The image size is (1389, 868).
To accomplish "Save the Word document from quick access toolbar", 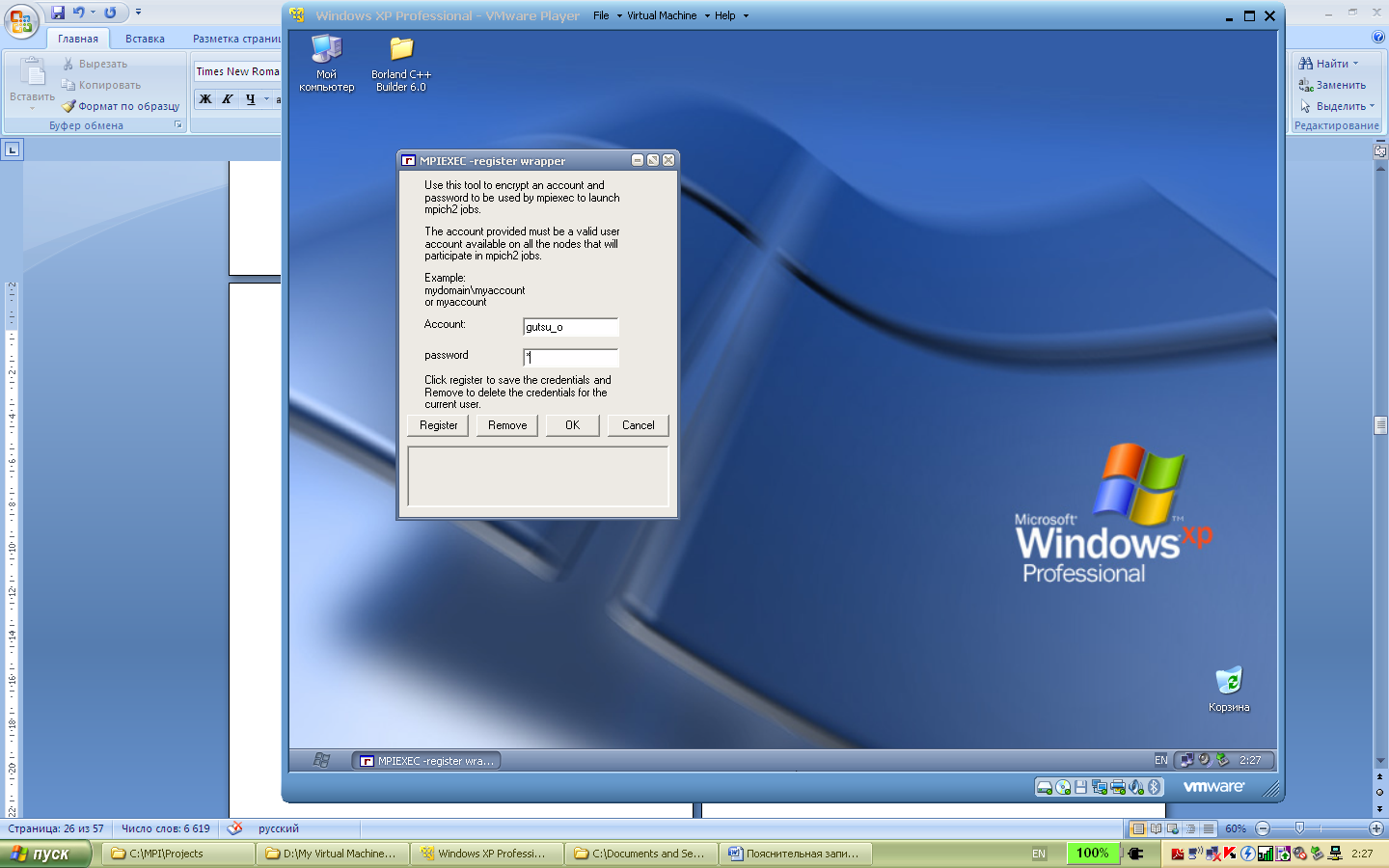I will 58,13.
